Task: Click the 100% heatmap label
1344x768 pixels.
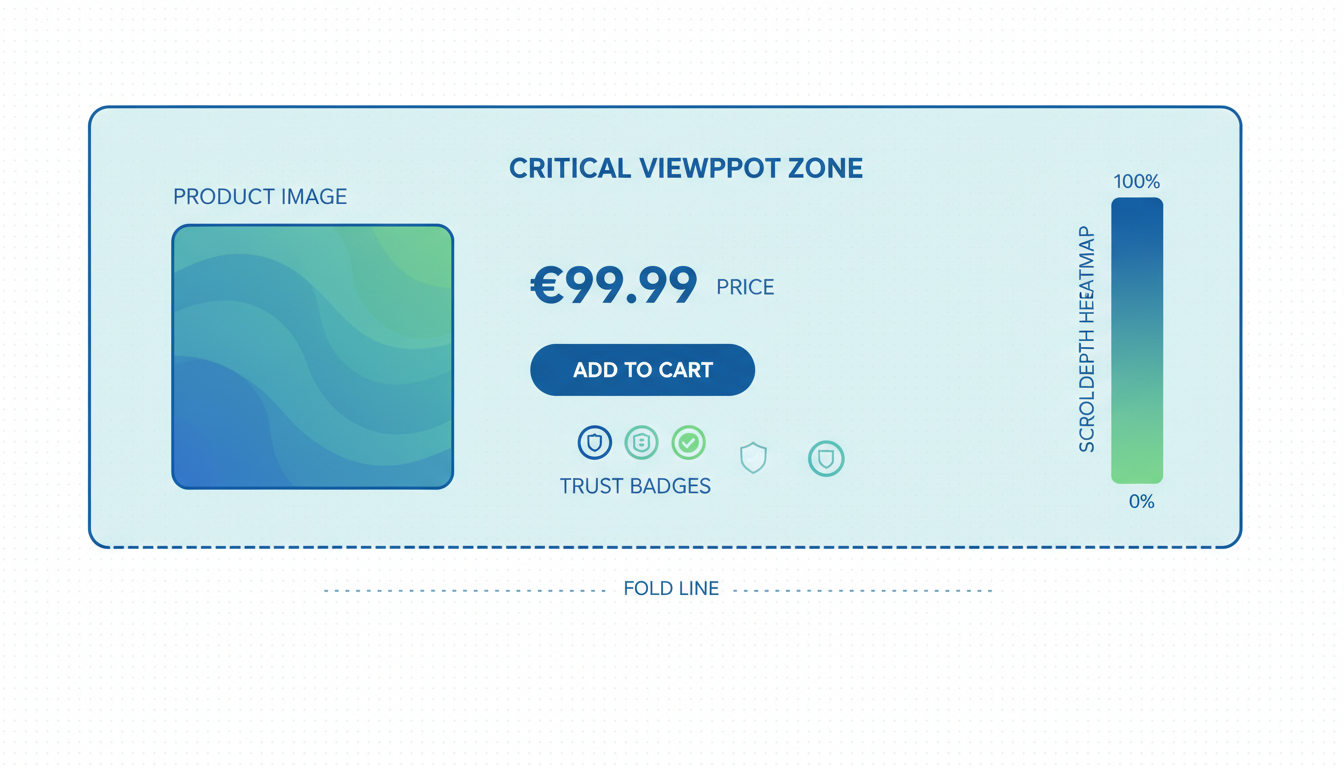Action: [1137, 182]
